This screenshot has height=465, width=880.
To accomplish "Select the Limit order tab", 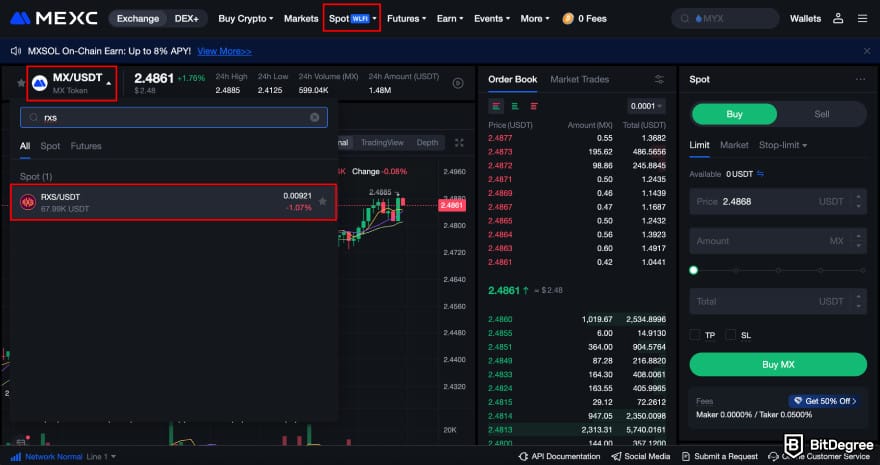I will coord(699,145).
